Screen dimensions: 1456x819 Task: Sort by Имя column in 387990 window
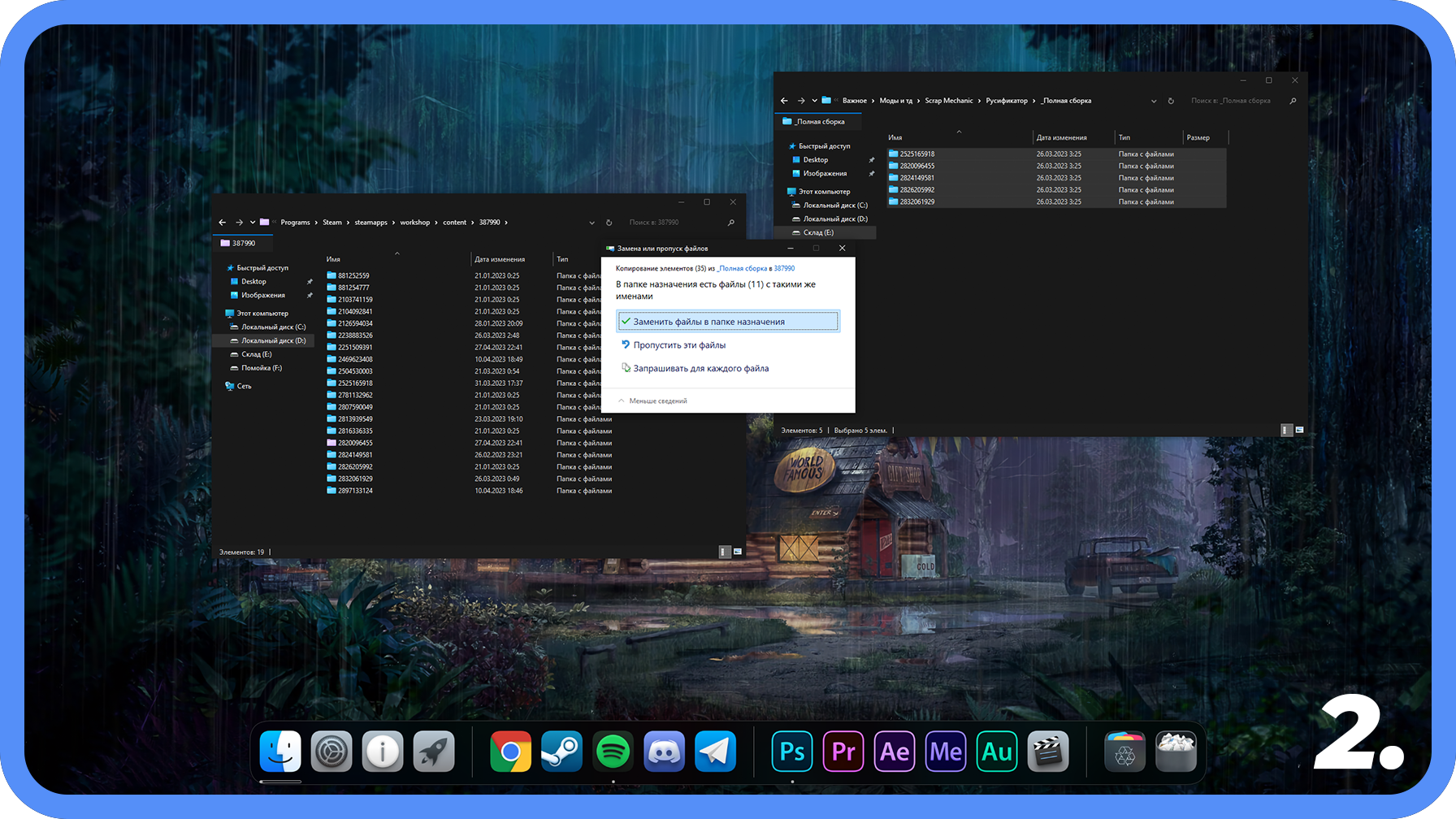[x=333, y=259]
